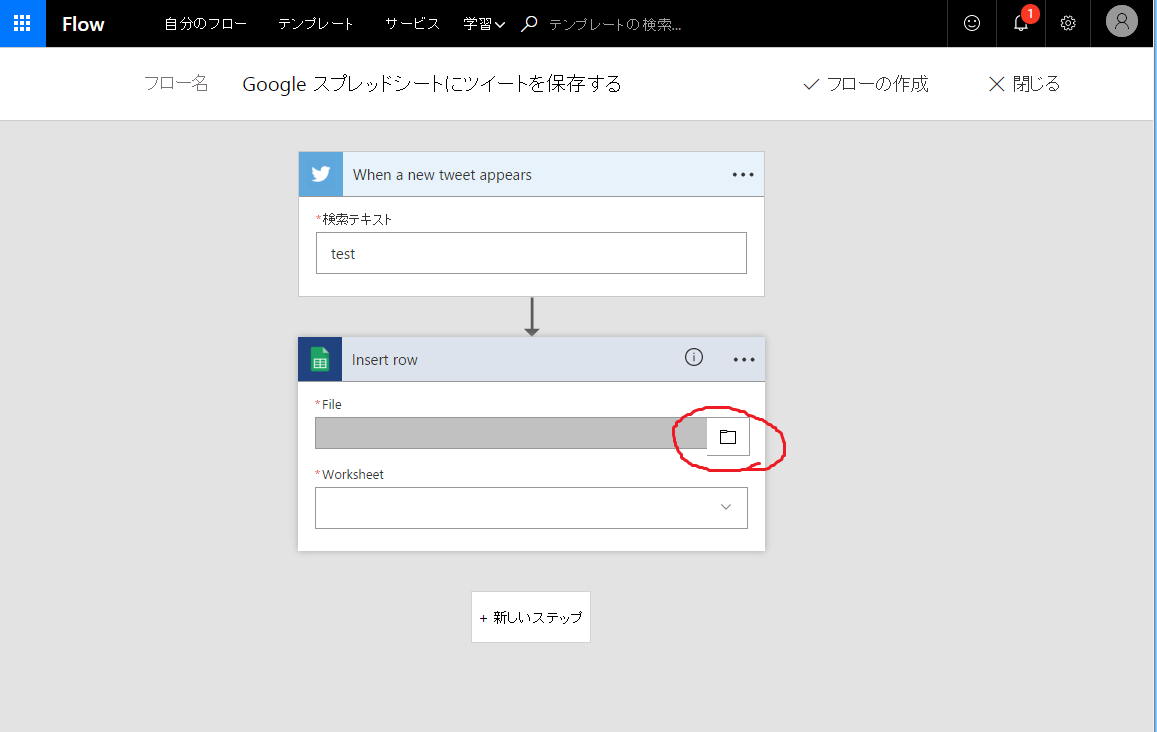
Task: Click the Twitter trigger icon
Action: point(321,175)
